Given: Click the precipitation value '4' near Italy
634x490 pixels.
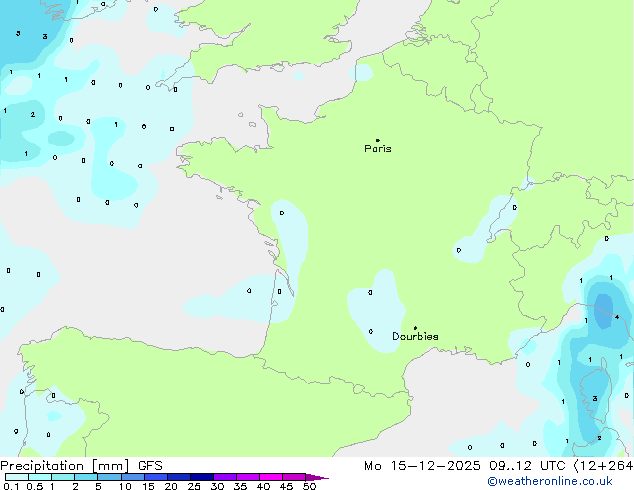Looking at the screenshot, I should [x=617, y=317].
